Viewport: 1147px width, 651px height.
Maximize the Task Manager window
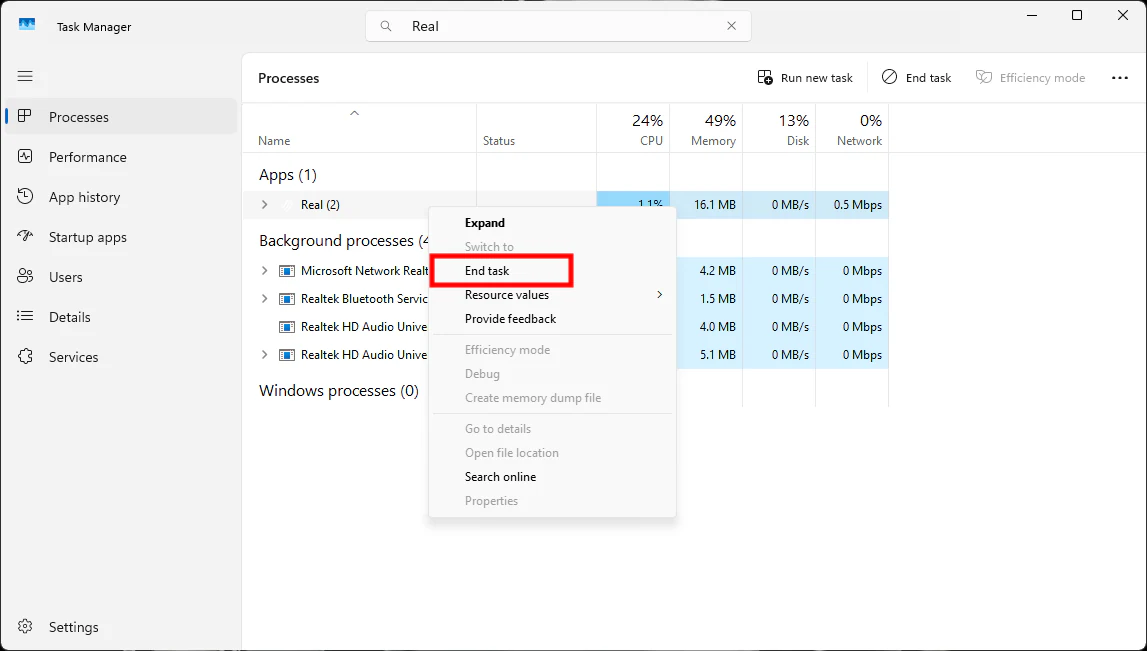1077,15
